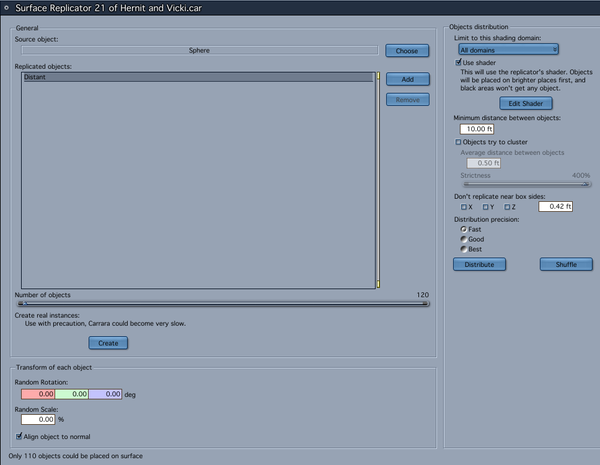Click the Distribute button
The image size is (600, 465).
(479, 264)
